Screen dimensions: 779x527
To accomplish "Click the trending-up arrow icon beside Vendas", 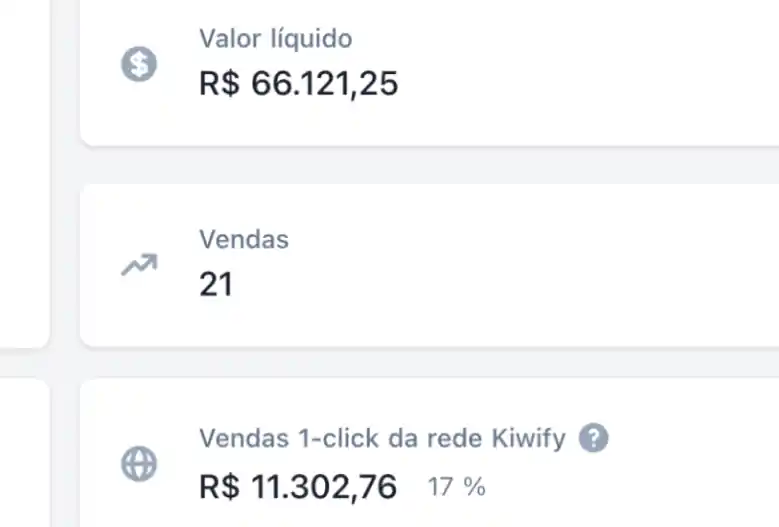I will tap(138, 265).
